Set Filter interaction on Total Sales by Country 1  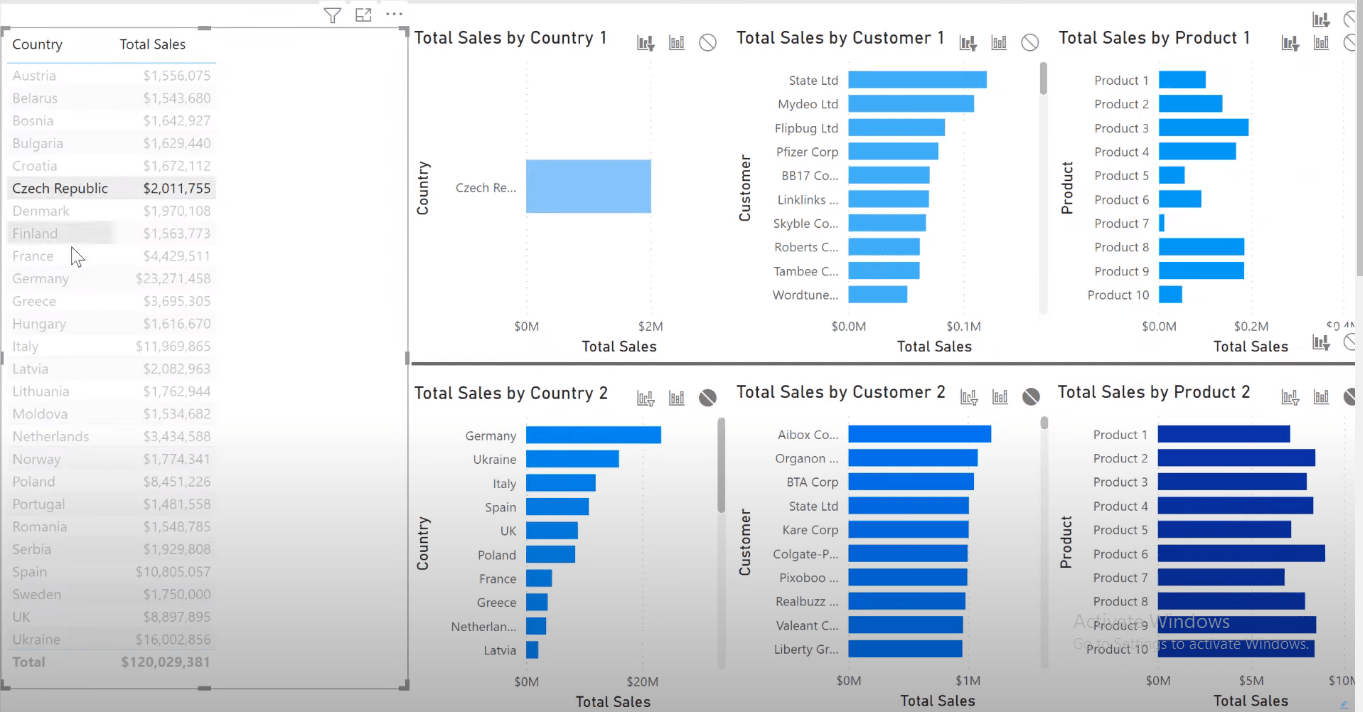[646, 43]
